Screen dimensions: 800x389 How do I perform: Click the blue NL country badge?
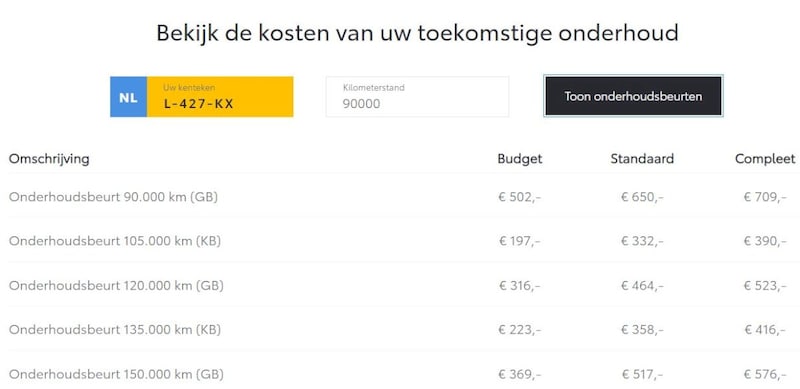click(129, 96)
